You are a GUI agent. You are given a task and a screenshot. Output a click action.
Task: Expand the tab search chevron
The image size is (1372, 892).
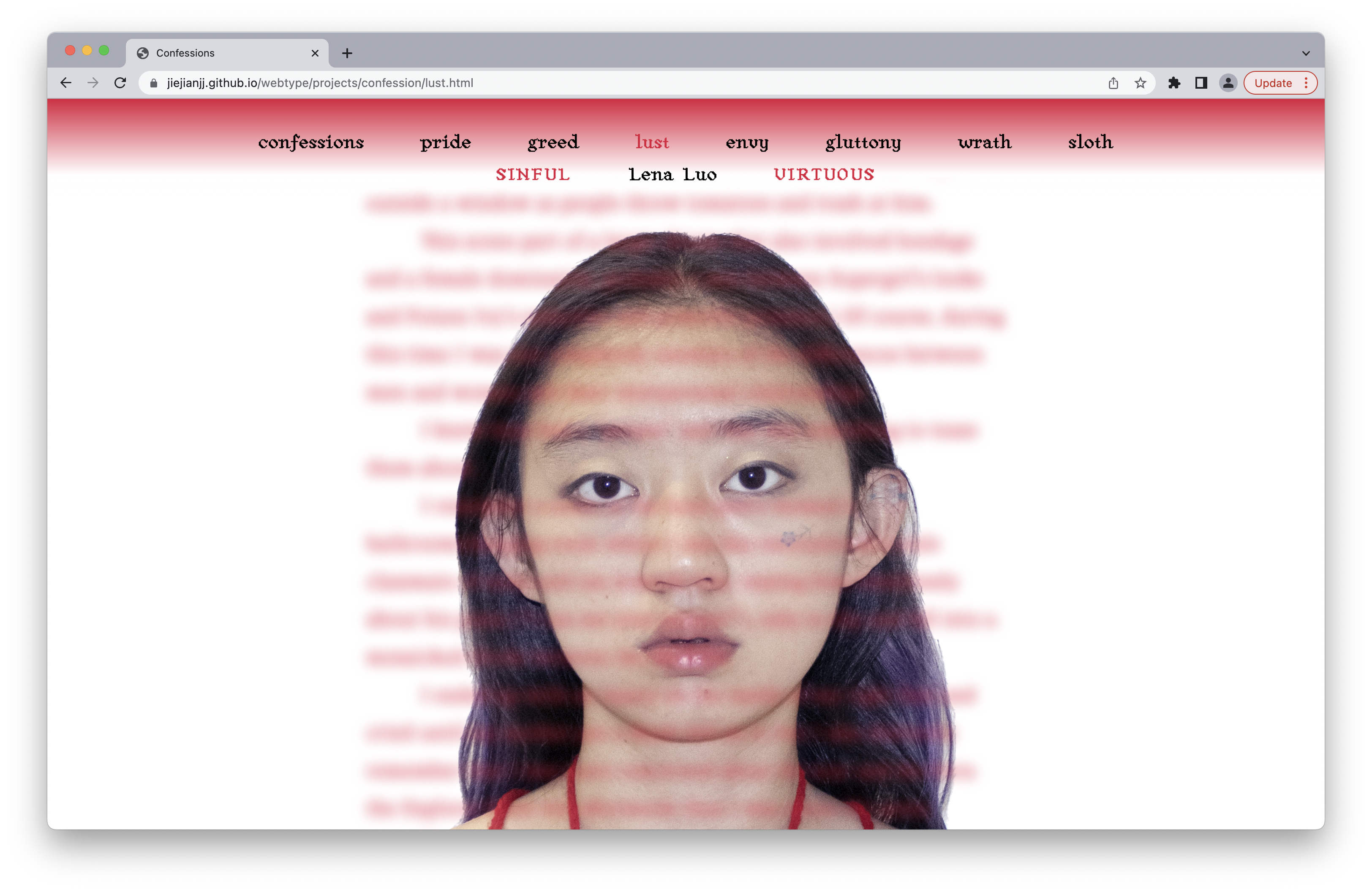click(1306, 53)
